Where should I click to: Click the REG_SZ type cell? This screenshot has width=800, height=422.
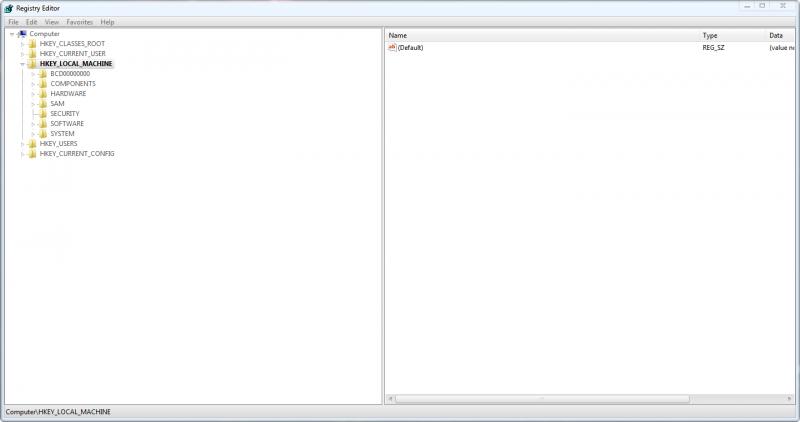[x=713, y=47]
